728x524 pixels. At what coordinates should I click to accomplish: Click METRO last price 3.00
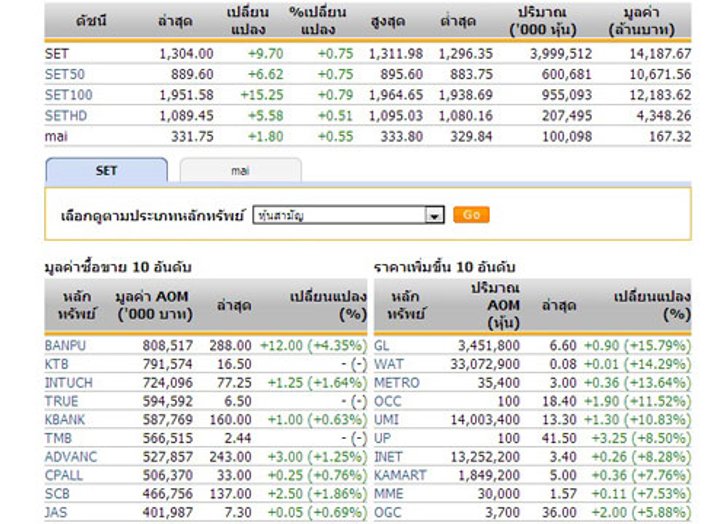563,383
